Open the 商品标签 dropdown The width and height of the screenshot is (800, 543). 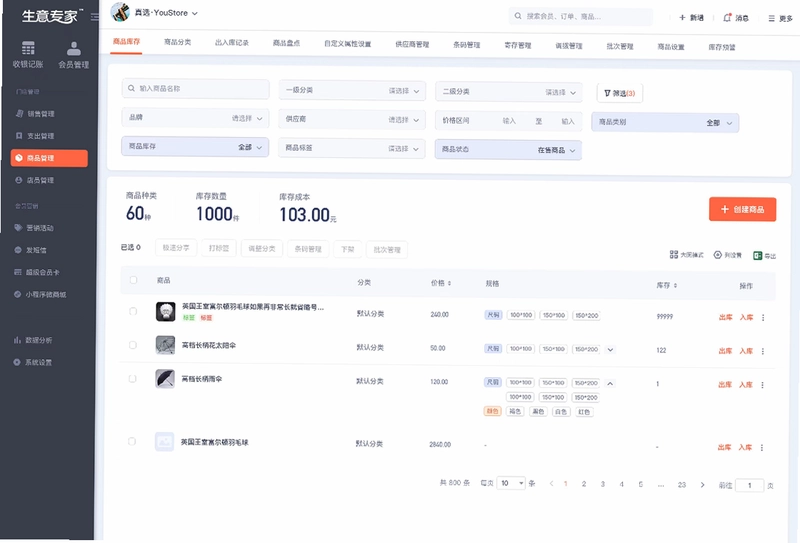coord(352,149)
